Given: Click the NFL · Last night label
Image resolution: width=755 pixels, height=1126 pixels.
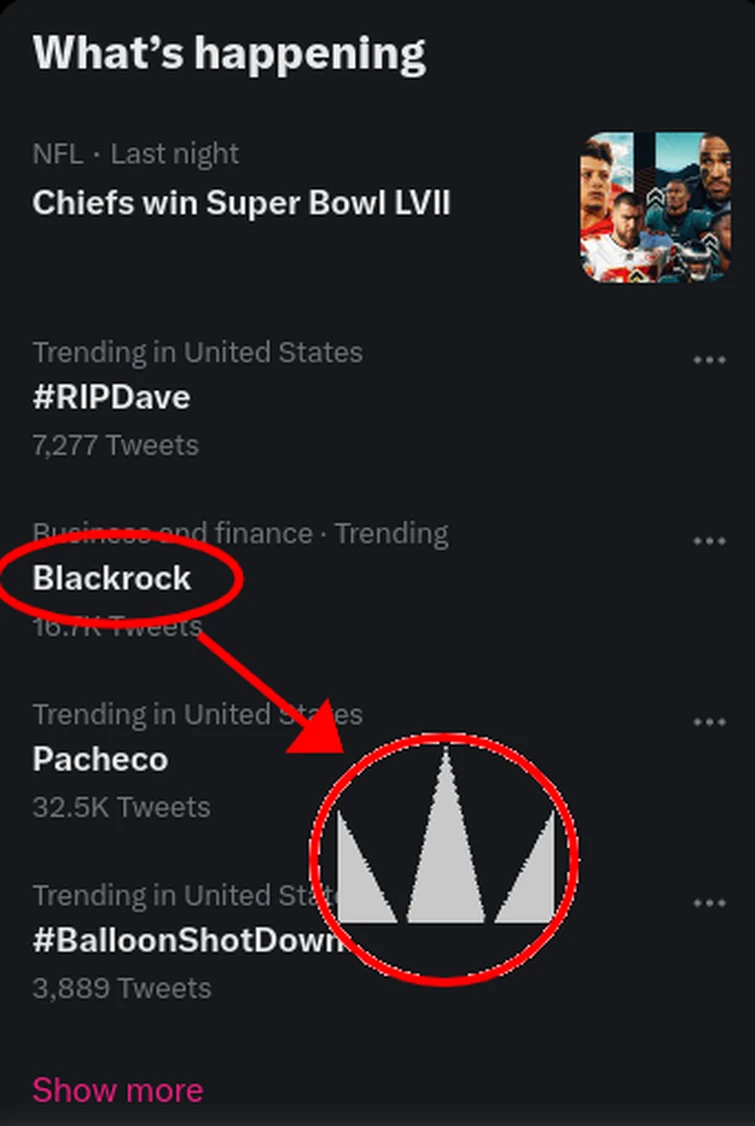Looking at the screenshot, I should click(135, 154).
